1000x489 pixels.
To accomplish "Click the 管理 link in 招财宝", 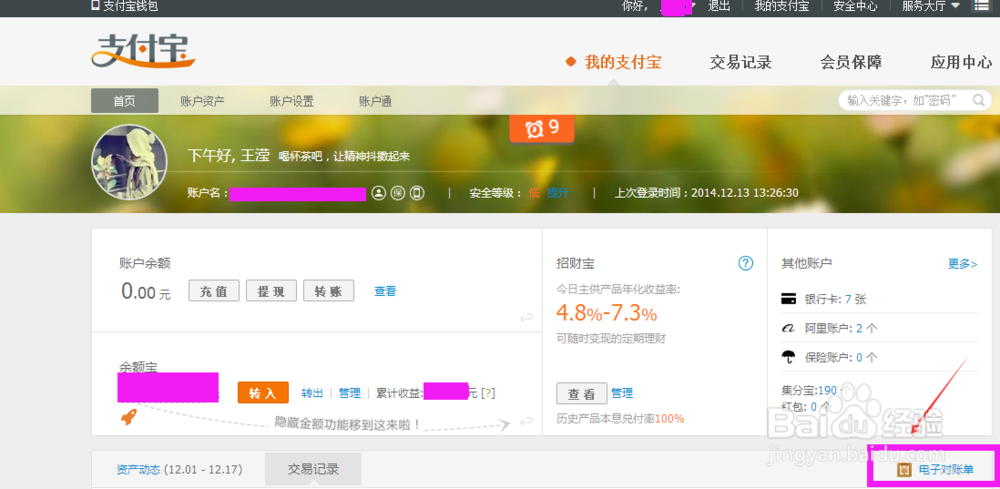I will click(x=622, y=393).
